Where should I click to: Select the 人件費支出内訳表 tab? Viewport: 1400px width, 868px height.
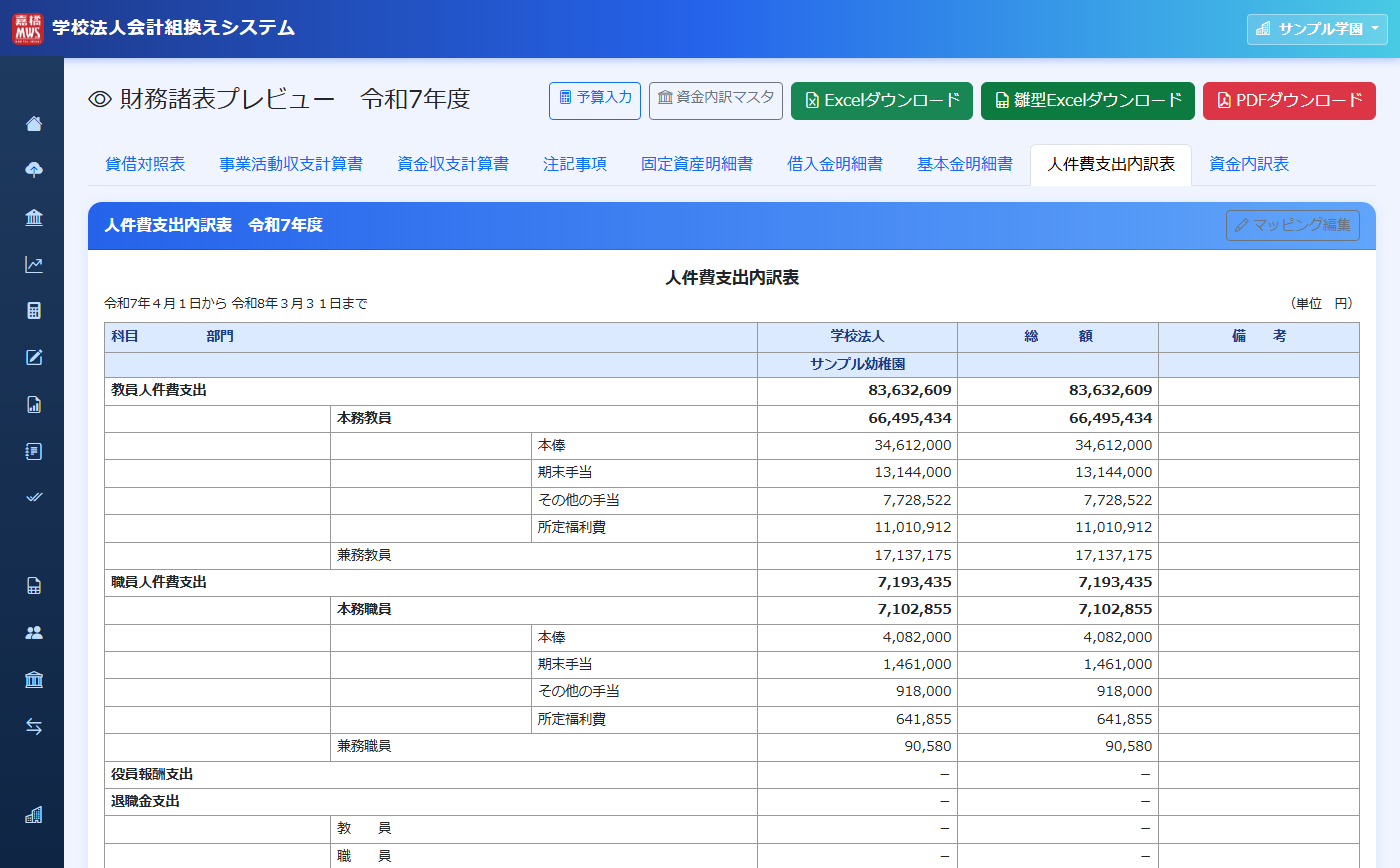1111,165
